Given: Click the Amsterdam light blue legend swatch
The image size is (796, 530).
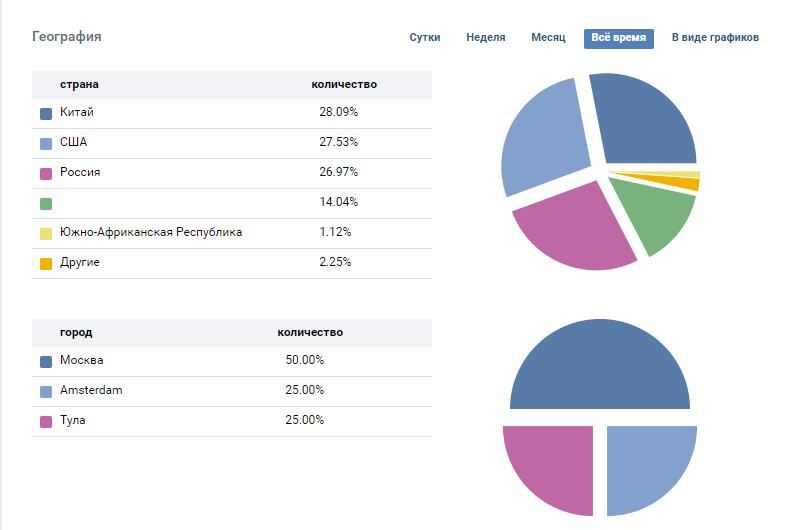Looking at the screenshot, I should point(46,391).
